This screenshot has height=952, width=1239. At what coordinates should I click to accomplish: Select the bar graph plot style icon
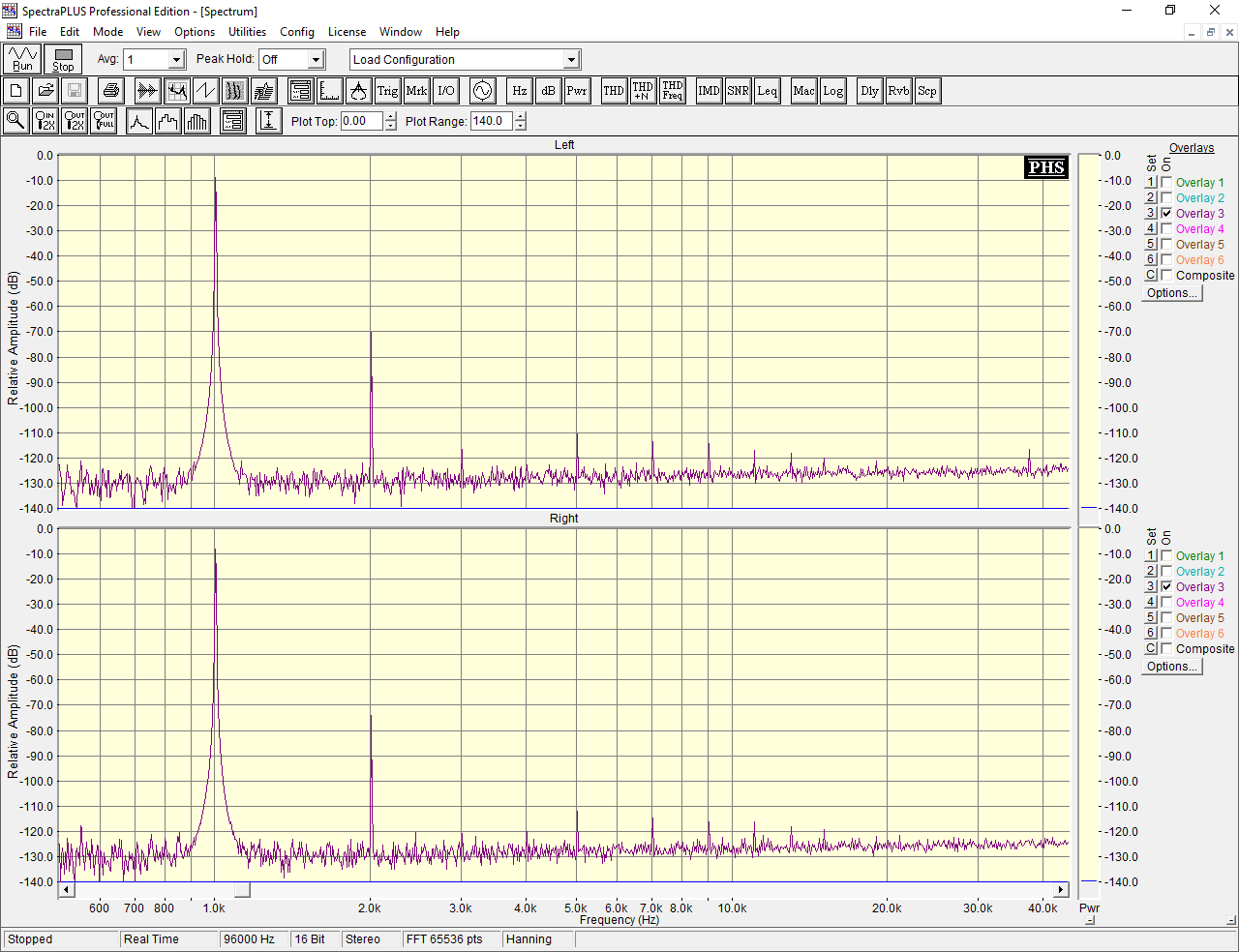pyautogui.click(x=197, y=121)
